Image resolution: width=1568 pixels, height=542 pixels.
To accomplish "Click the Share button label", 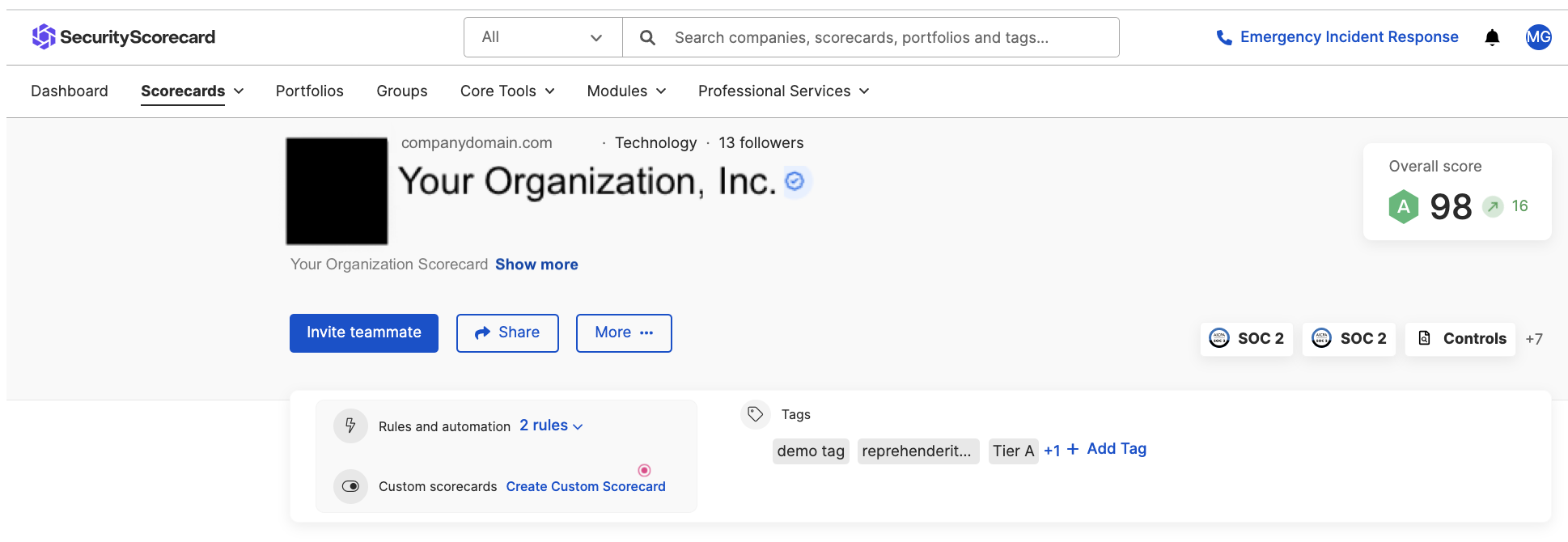I will [x=519, y=332].
